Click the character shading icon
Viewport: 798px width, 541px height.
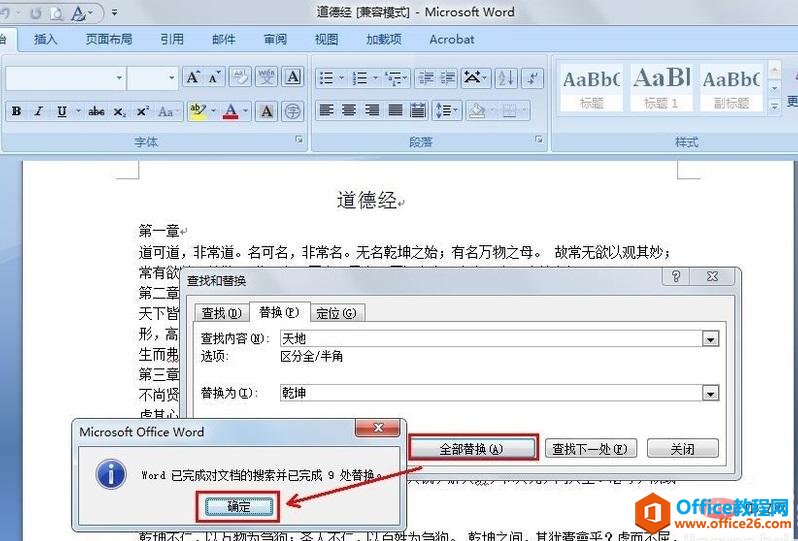(267, 111)
